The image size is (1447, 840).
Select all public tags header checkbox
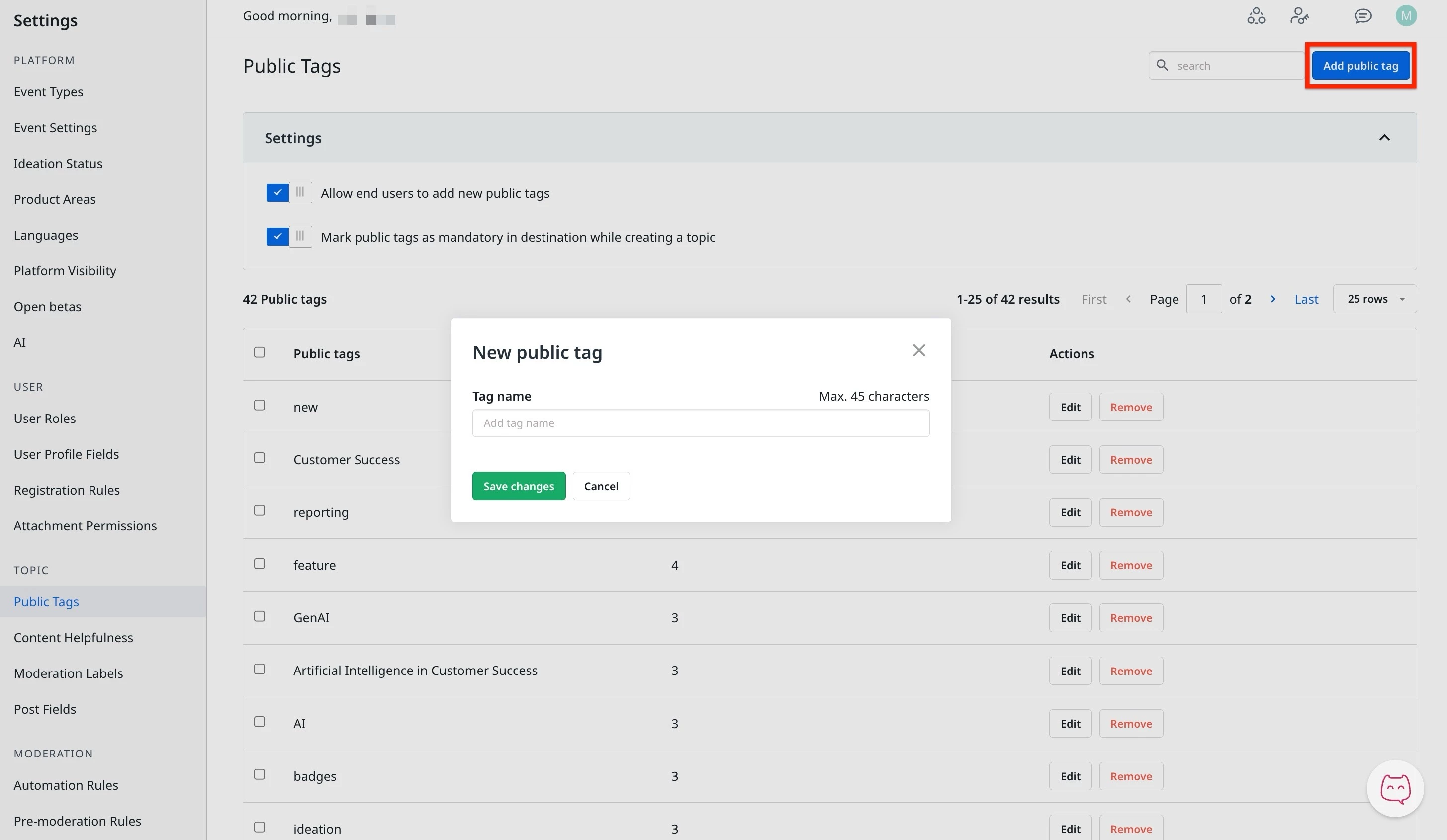point(260,352)
